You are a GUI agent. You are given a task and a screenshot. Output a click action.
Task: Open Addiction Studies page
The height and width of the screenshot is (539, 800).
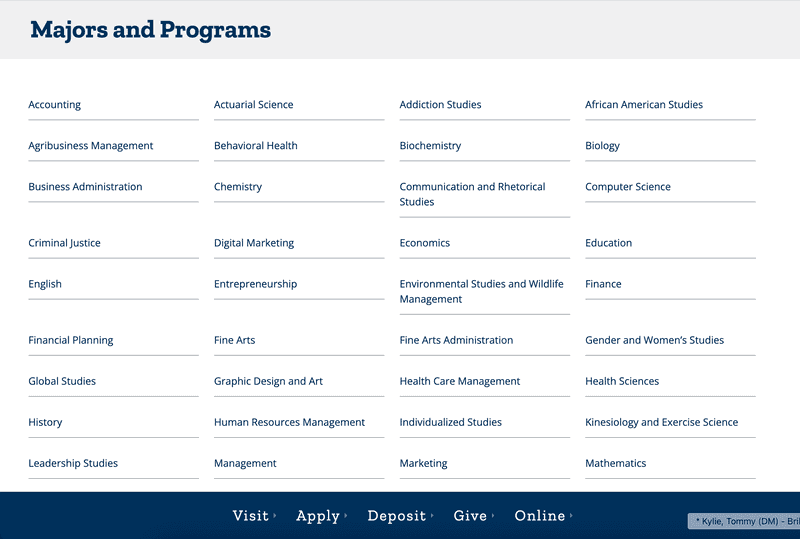tap(440, 105)
